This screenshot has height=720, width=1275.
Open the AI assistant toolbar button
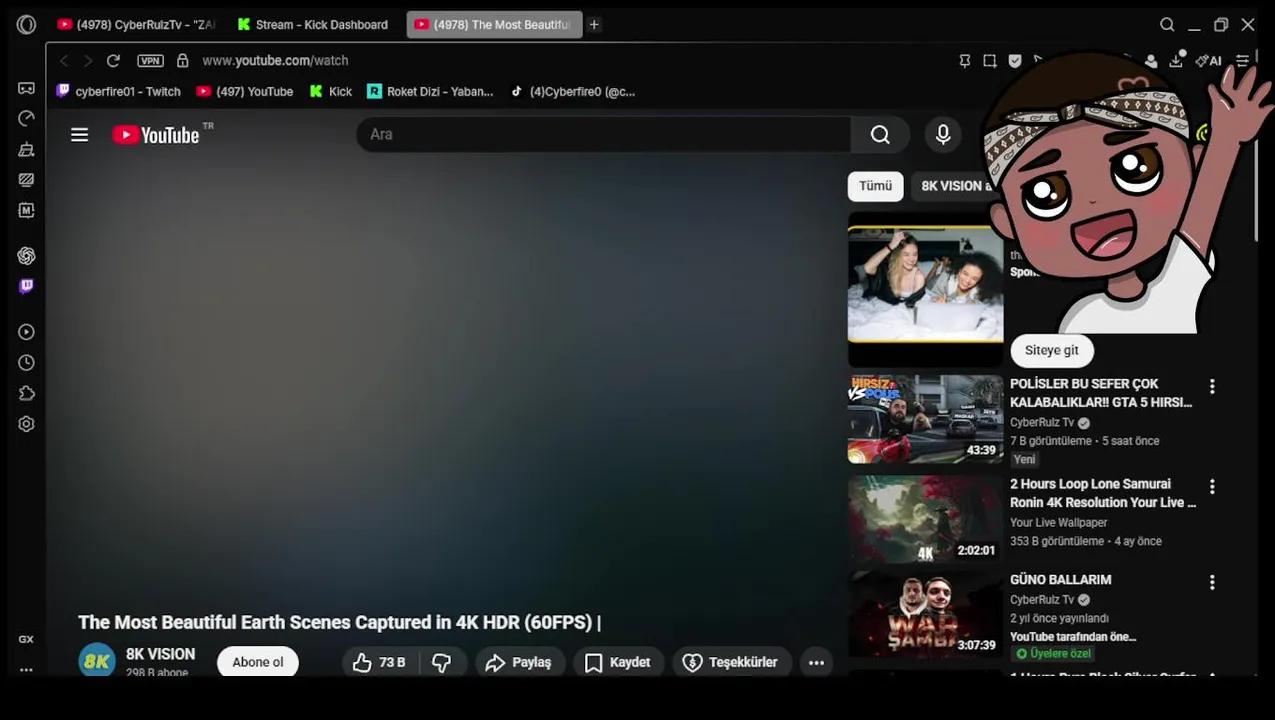click(x=1209, y=61)
